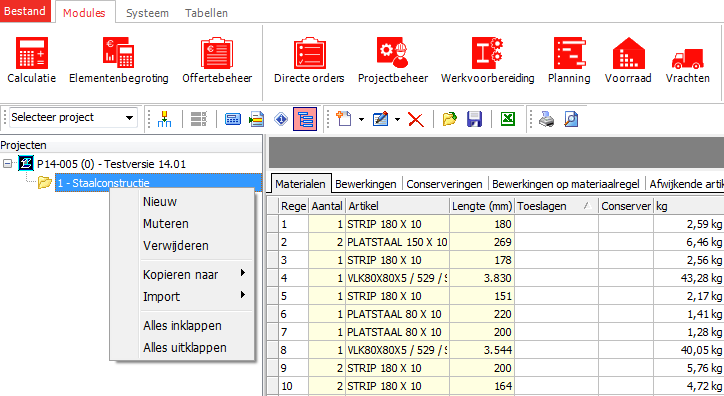724x396 pixels.
Task: Switch to the Modules ribbon tab
Action: [x=84, y=13]
